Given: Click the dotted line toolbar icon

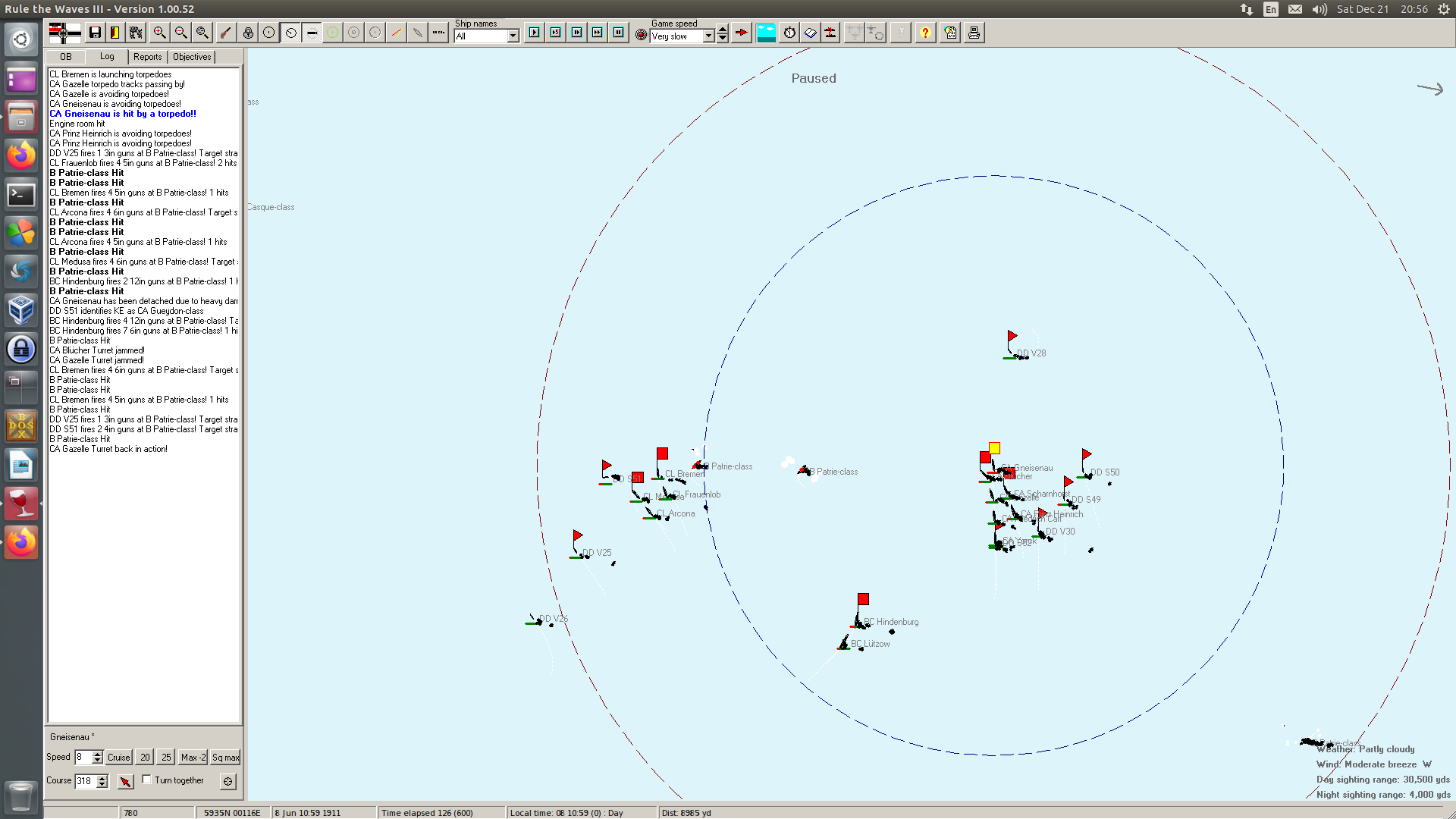Looking at the screenshot, I should 439,33.
